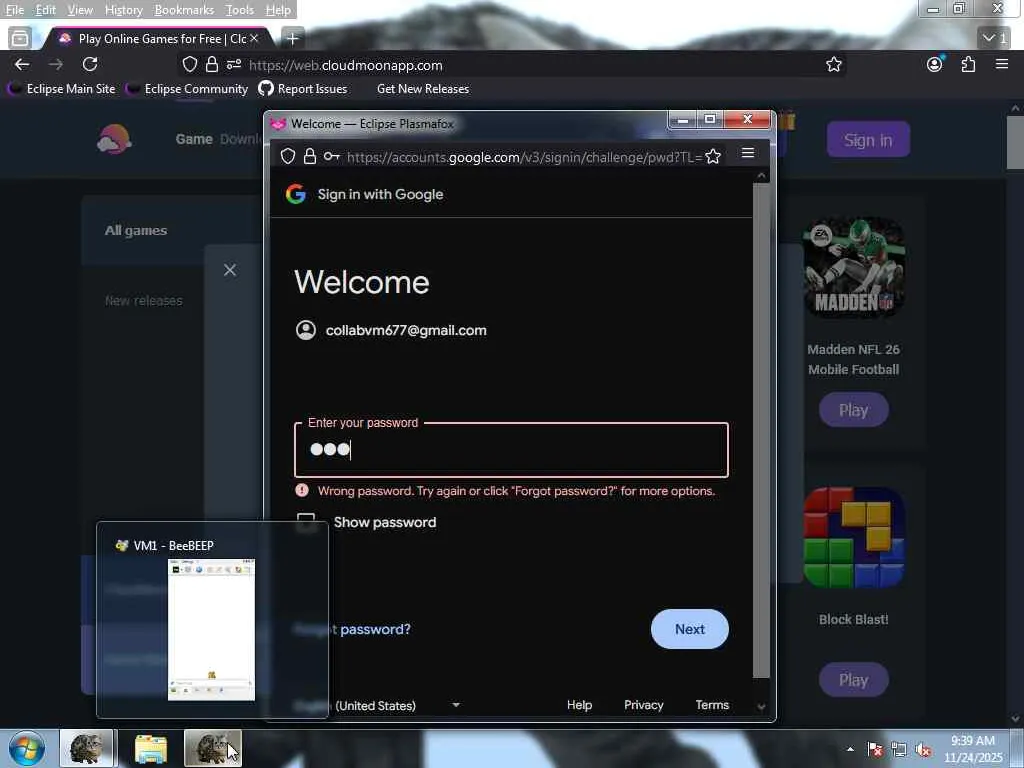Play Block Blast!
The image size is (1024, 768).
[x=854, y=680]
